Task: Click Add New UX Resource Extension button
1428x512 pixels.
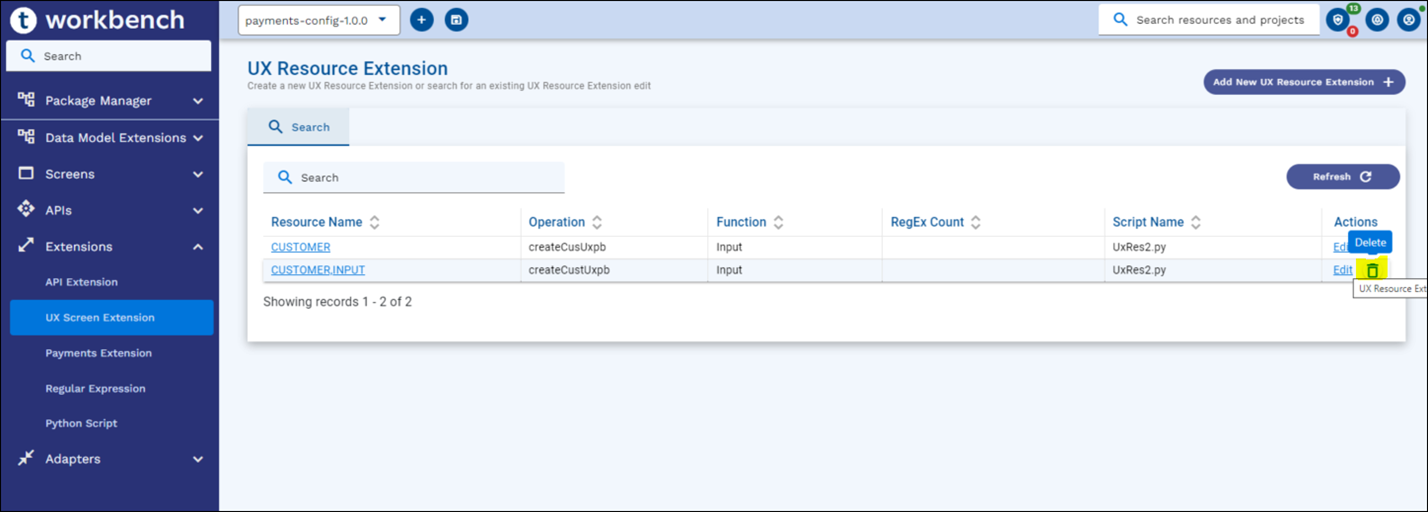Action: (1303, 82)
